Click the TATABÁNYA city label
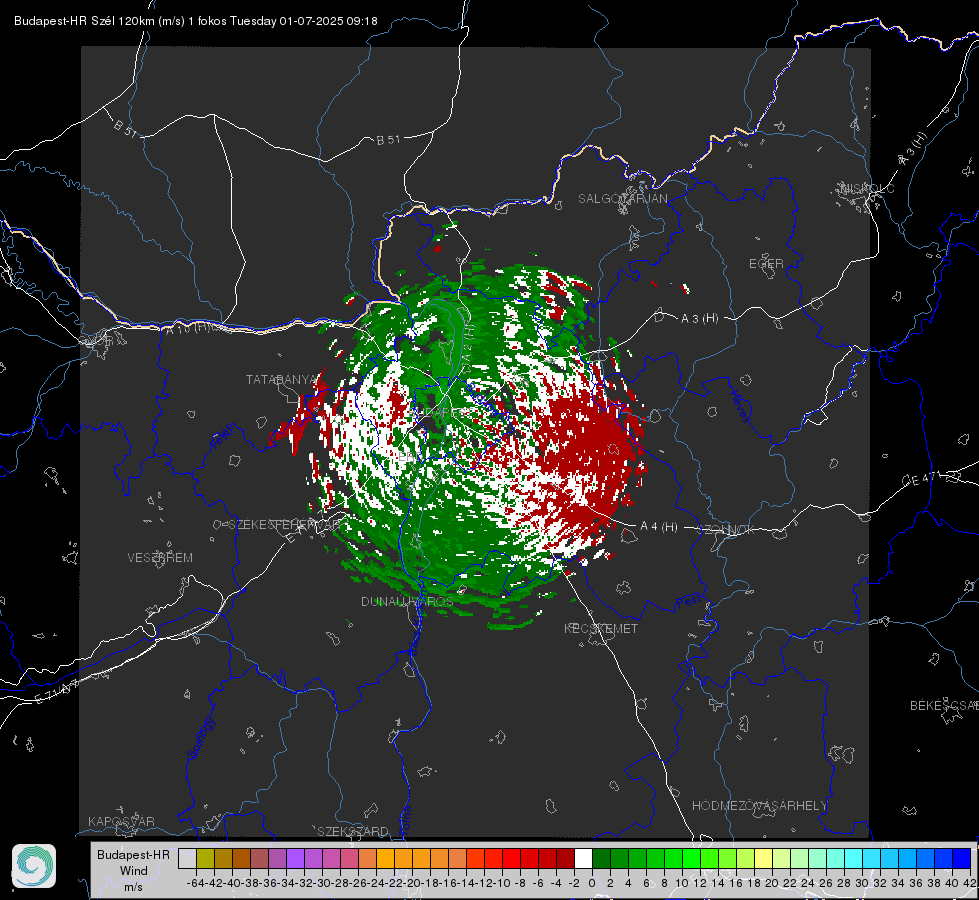979x900 pixels. point(282,379)
